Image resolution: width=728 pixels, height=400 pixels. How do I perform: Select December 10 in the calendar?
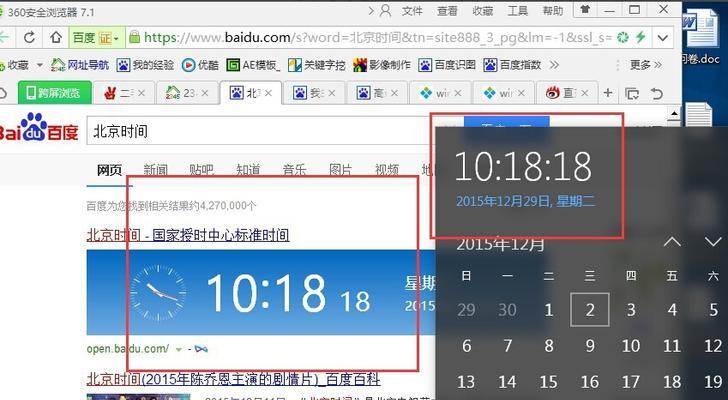pos(631,346)
